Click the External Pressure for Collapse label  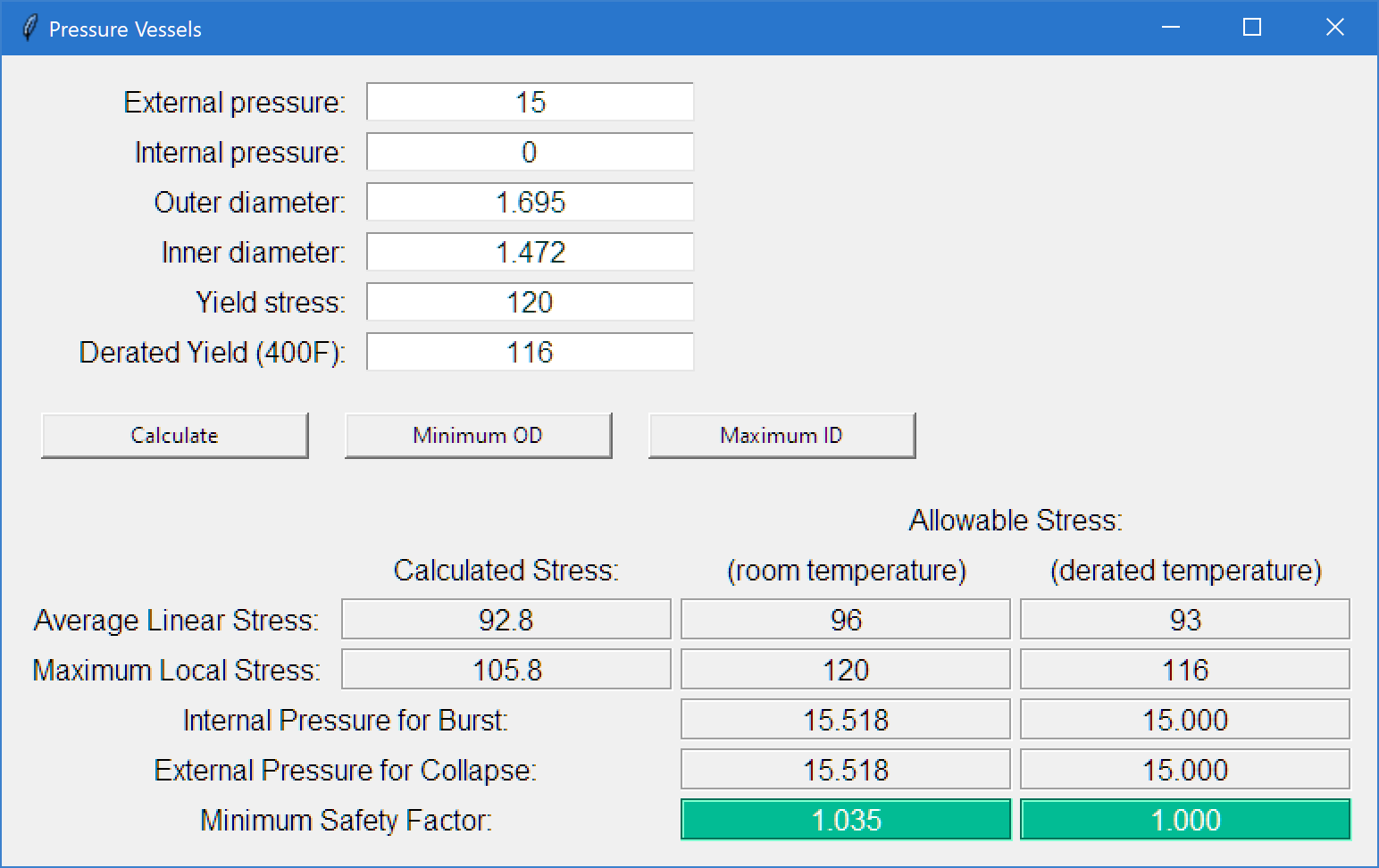pyautogui.click(x=346, y=771)
